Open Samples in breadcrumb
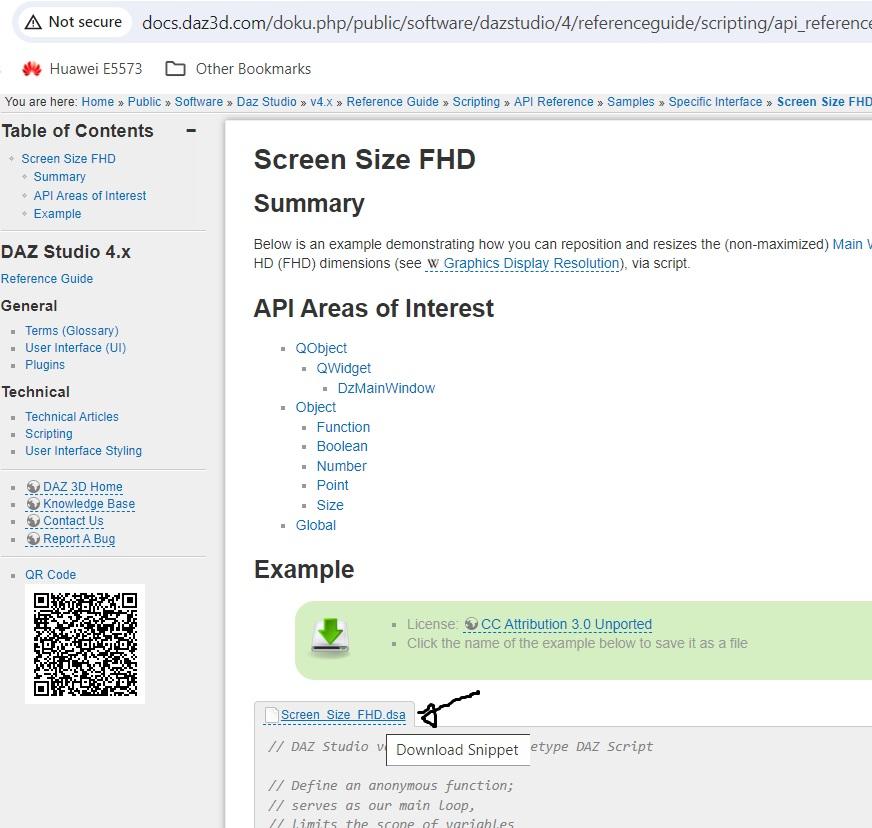This screenshot has height=828, width=872. tap(631, 102)
